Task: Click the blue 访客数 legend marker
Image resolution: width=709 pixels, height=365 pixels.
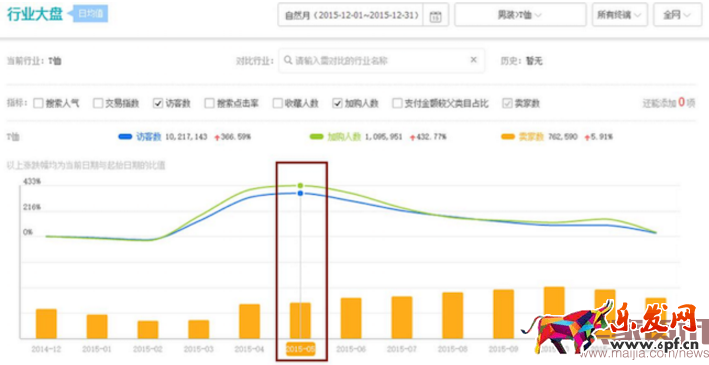Action: point(125,137)
